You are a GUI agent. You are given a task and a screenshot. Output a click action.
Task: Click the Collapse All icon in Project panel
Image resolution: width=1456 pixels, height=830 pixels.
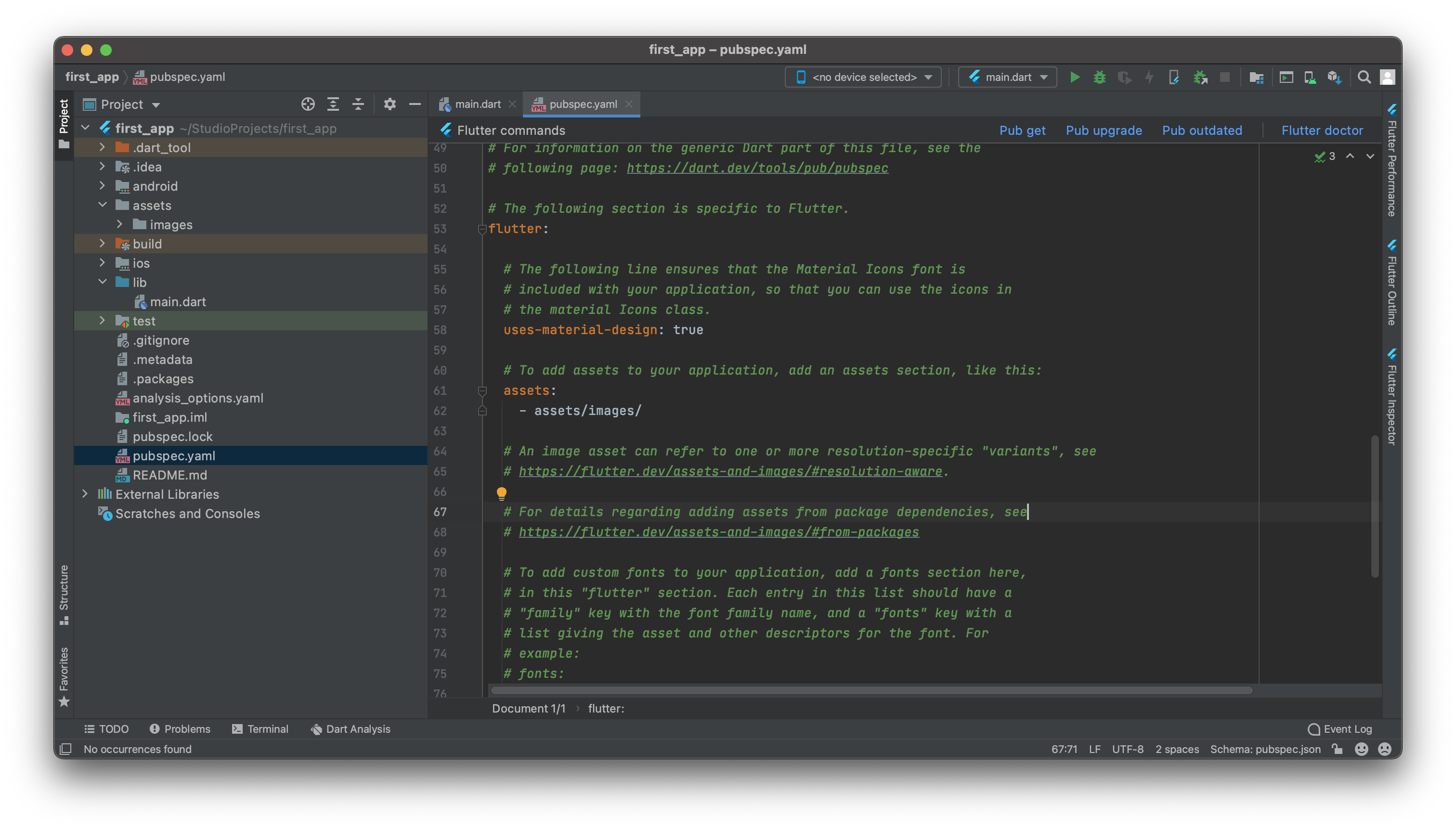pyautogui.click(x=358, y=104)
